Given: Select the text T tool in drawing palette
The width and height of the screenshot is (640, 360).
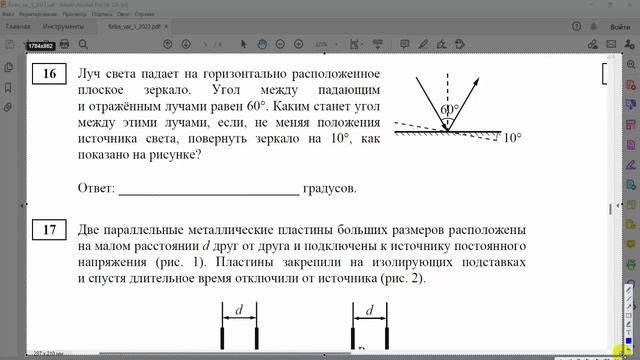Looking at the screenshot, I should [629, 332].
